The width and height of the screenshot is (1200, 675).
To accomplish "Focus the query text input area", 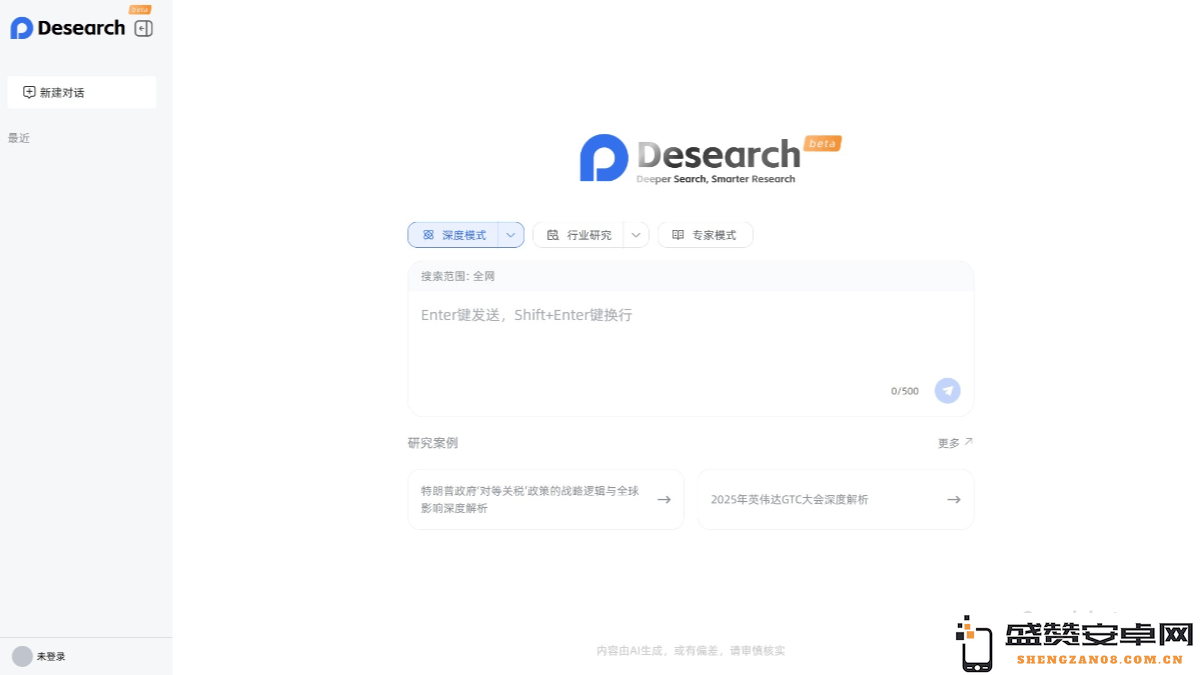I will tap(690, 335).
